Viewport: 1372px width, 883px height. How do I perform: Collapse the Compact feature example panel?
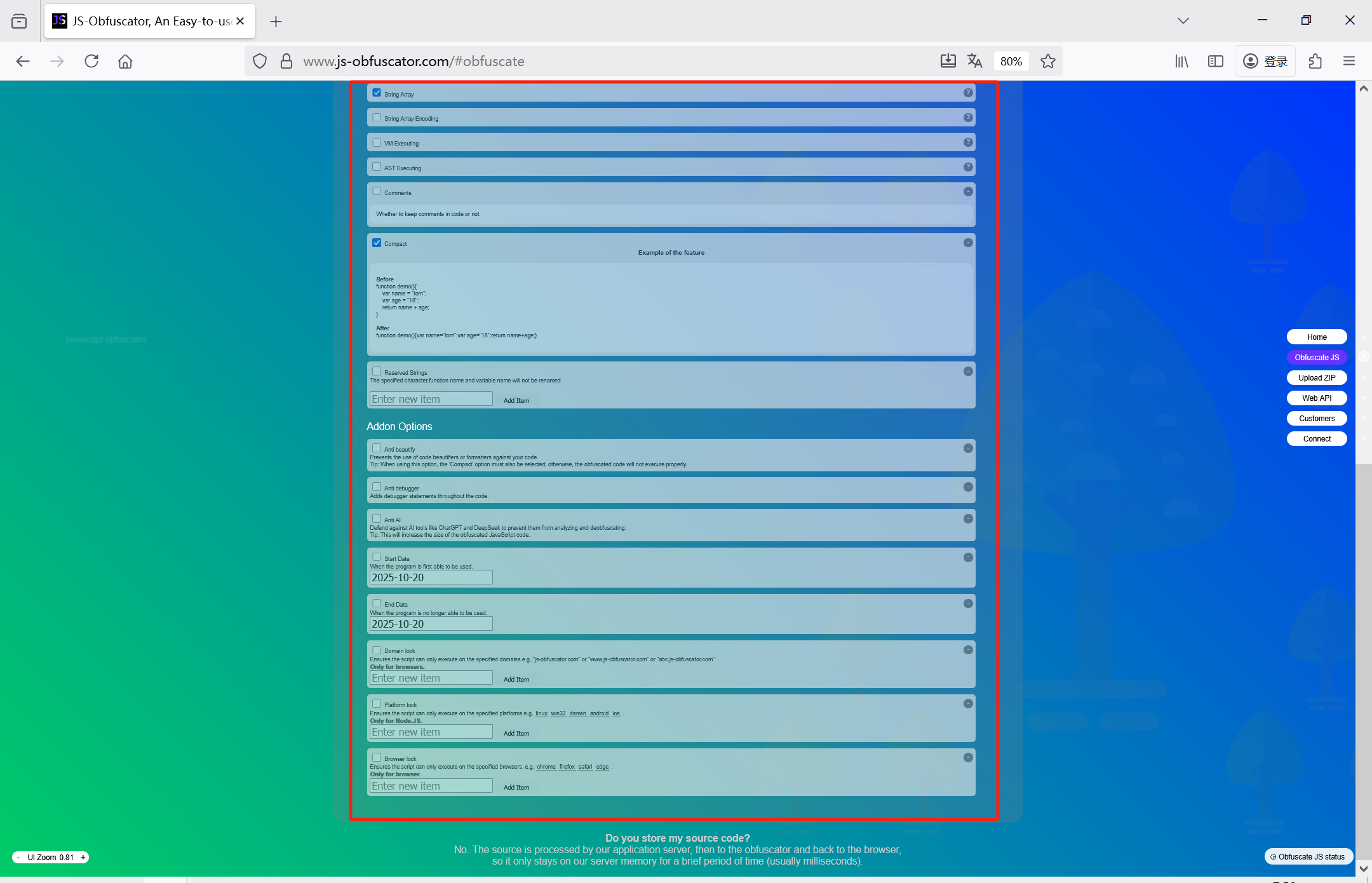pyautogui.click(x=967, y=243)
